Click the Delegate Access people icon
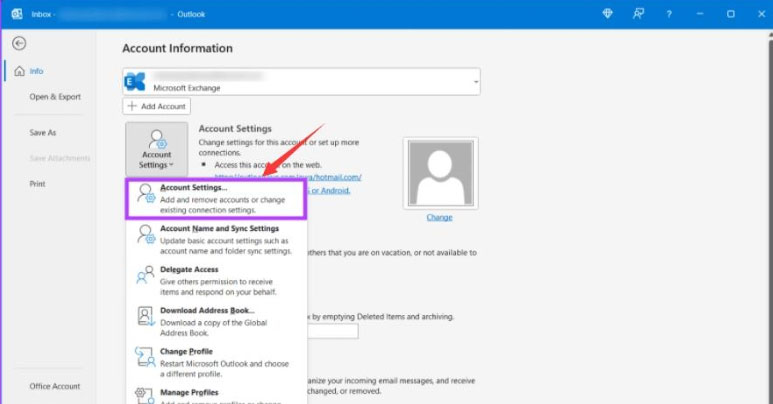The height and width of the screenshot is (404, 773). point(145,275)
